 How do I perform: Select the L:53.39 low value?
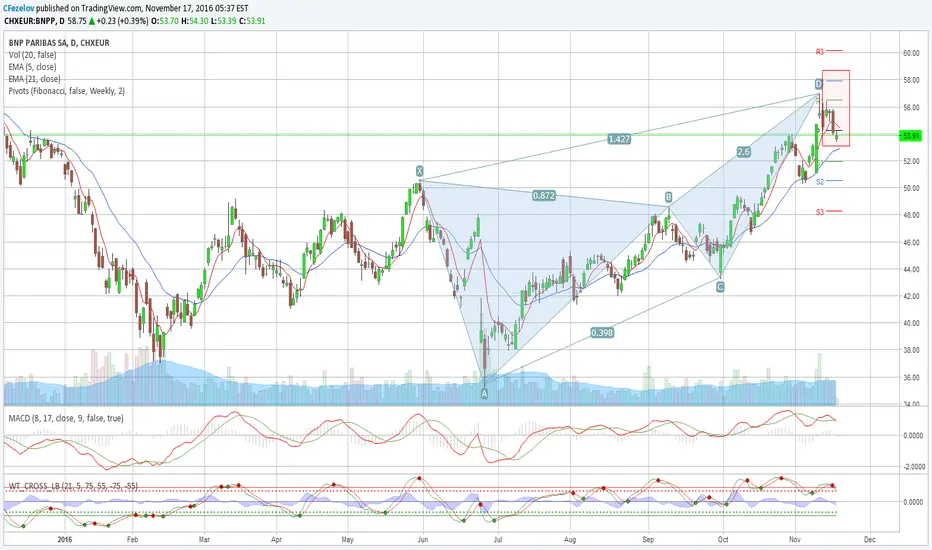(223, 21)
